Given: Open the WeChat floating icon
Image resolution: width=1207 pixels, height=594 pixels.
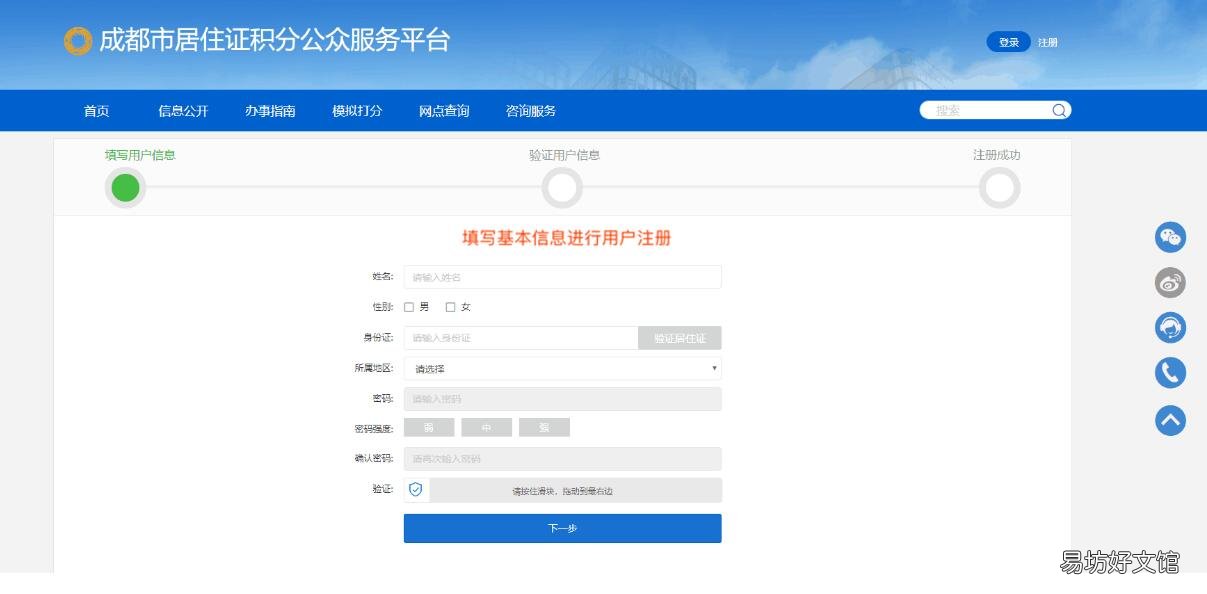Looking at the screenshot, I should (1170, 237).
